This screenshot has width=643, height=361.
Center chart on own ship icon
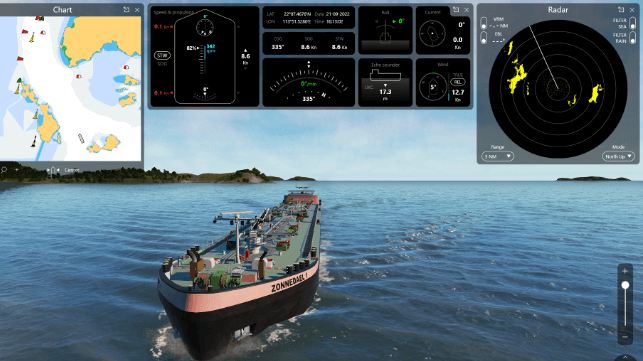[x=53, y=170]
